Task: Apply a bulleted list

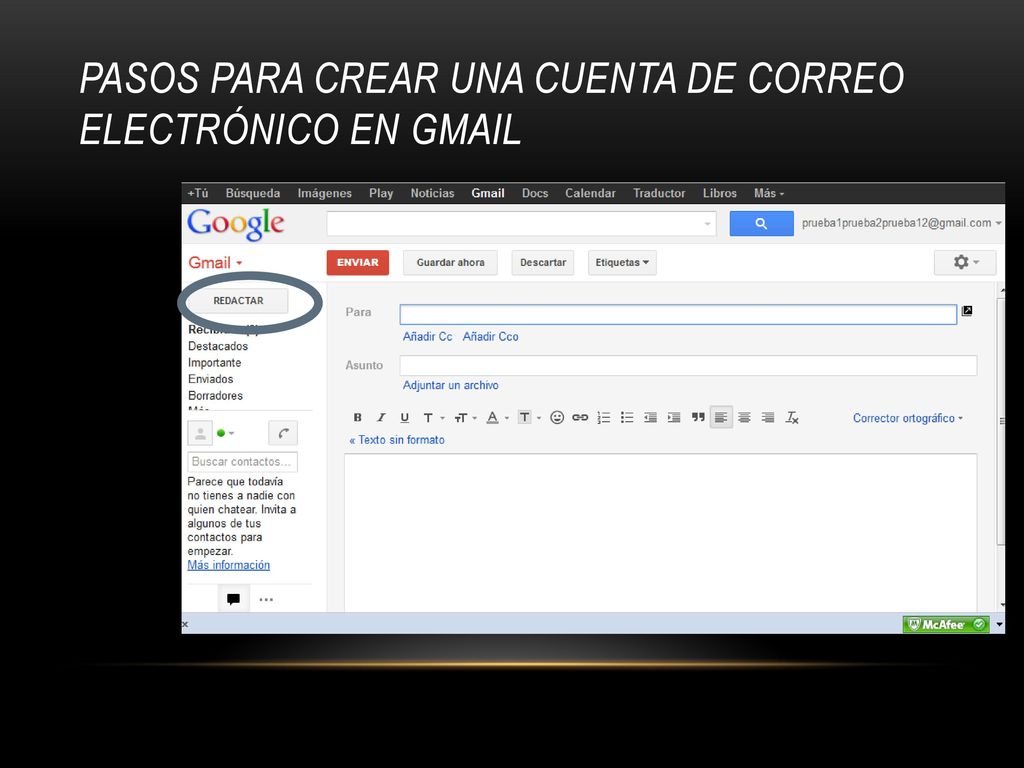Action: [627, 417]
